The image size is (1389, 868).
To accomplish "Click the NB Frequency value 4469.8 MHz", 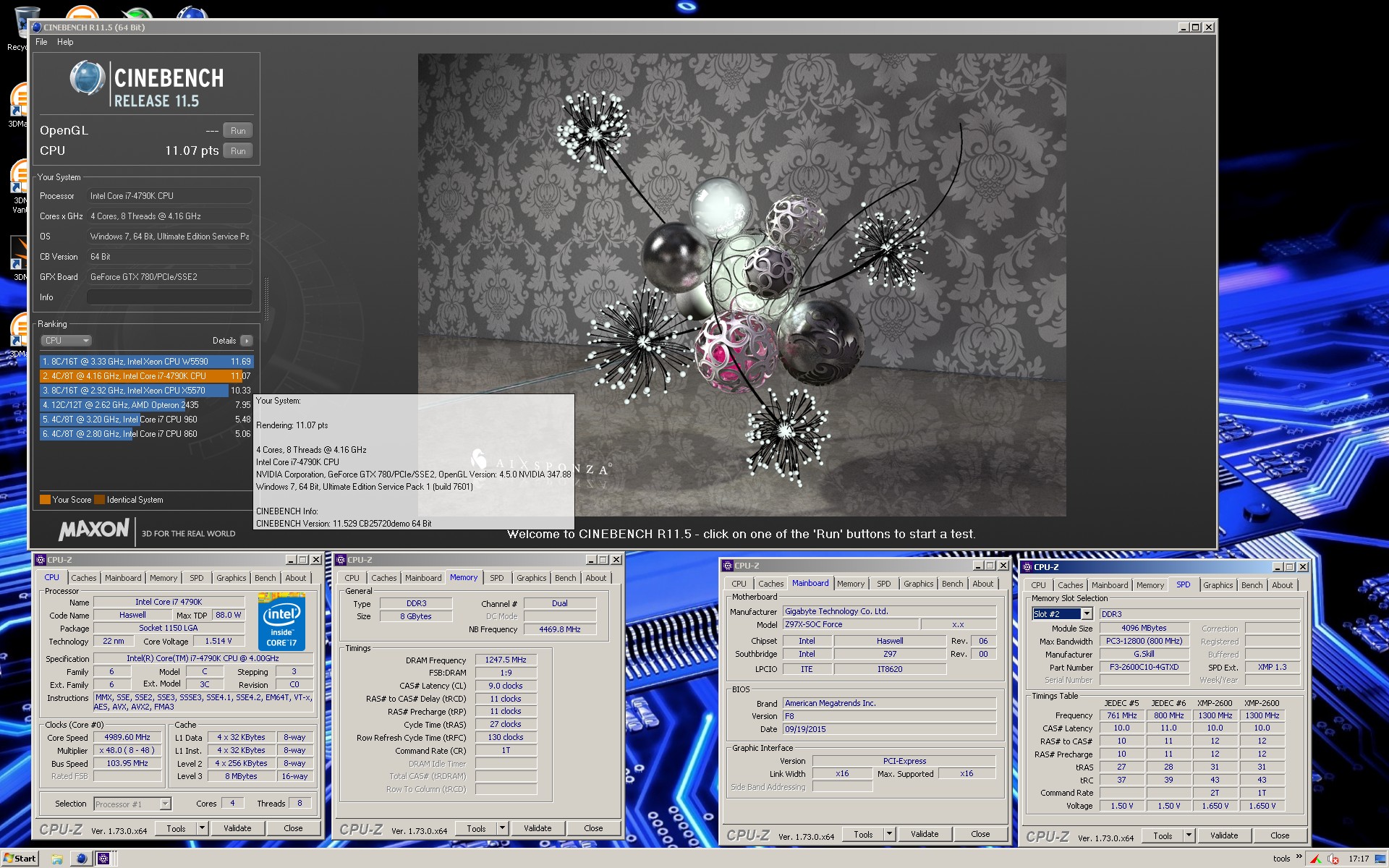I will [x=560, y=629].
